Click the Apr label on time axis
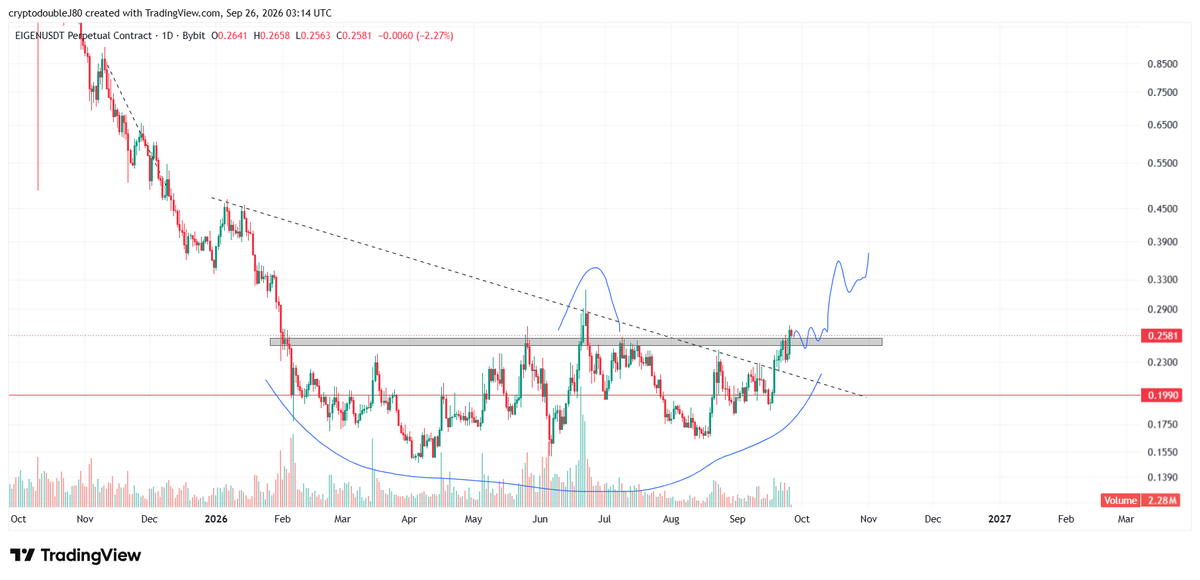1200x580 pixels. [408, 520]
